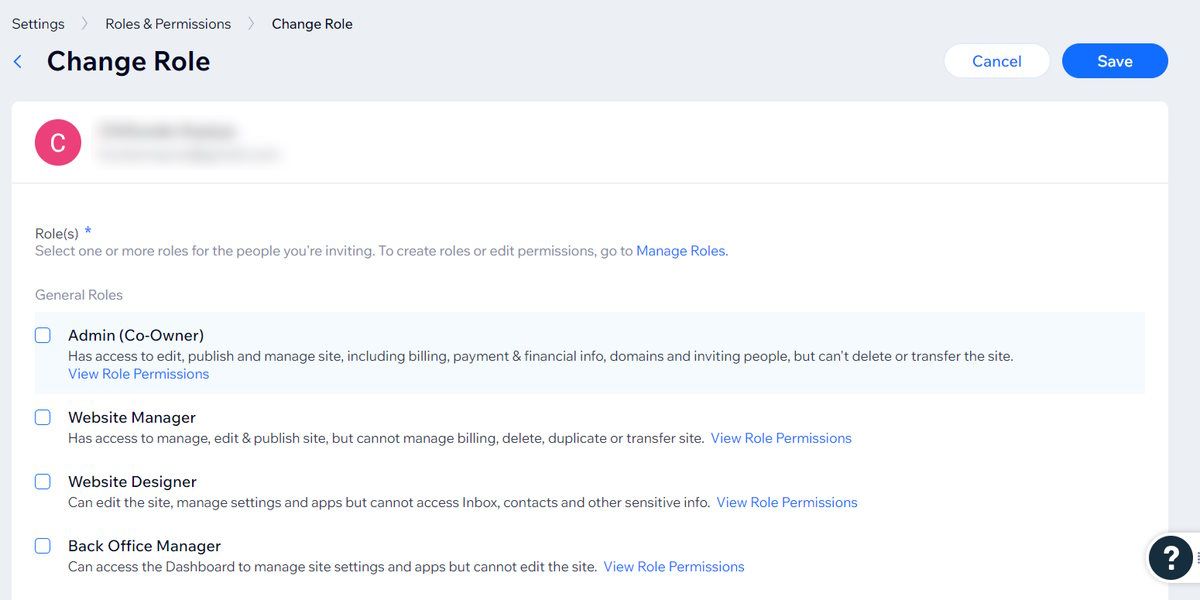View Role Permissions for Website Manager
Viewport: 1200px width, 600px height.
(781, 438)
